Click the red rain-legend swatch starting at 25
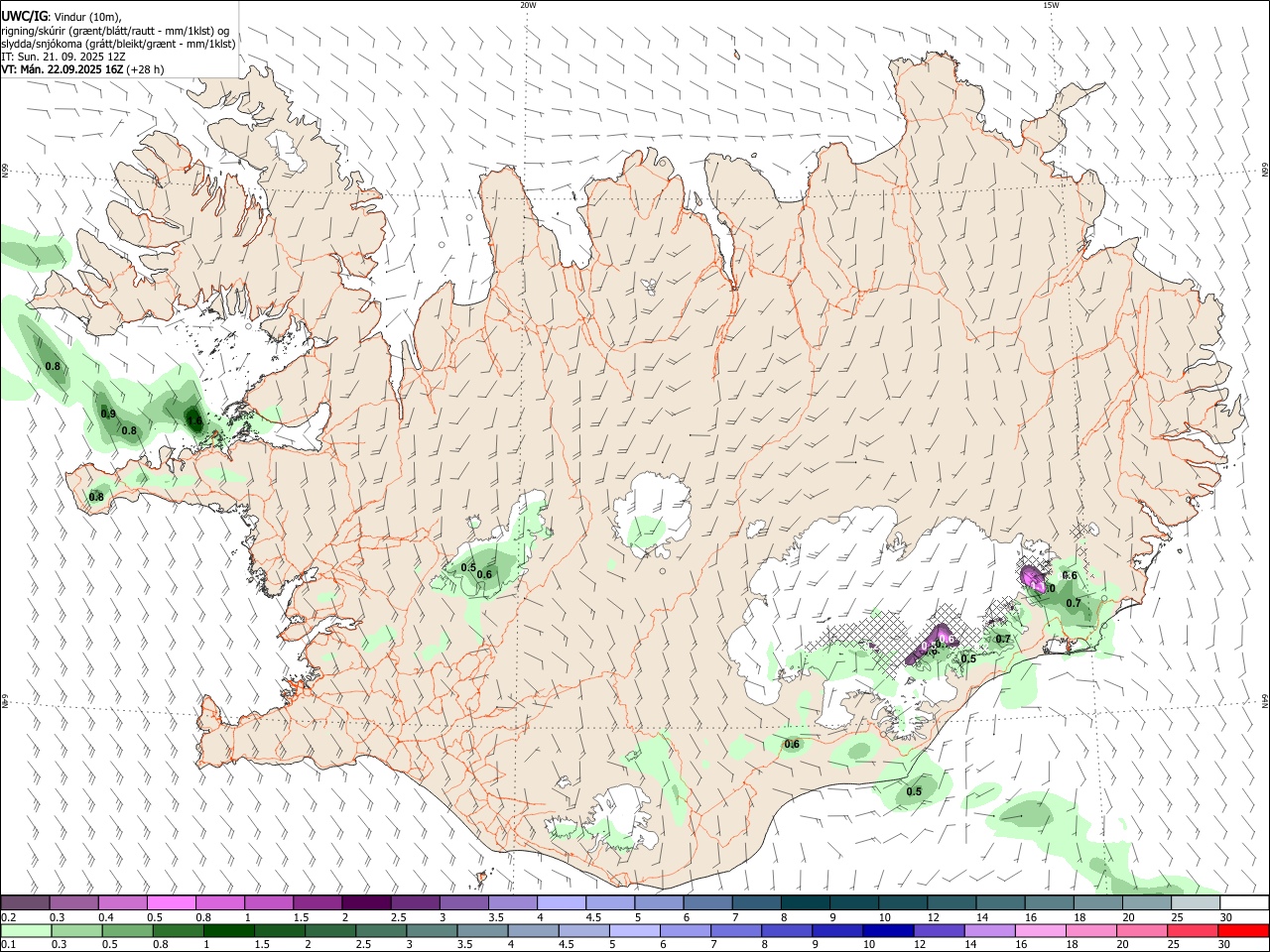The width and height of the screenshot is (1270, 952). pyautogui.click(x=1194, y=931)
